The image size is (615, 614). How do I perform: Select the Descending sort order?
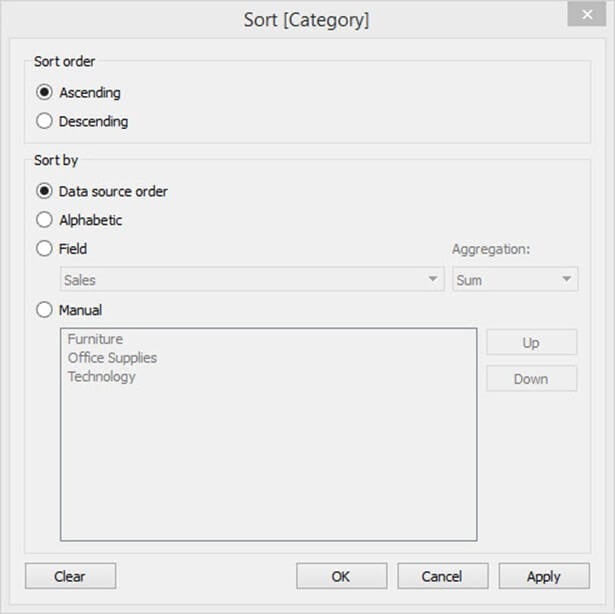[44, 121]
